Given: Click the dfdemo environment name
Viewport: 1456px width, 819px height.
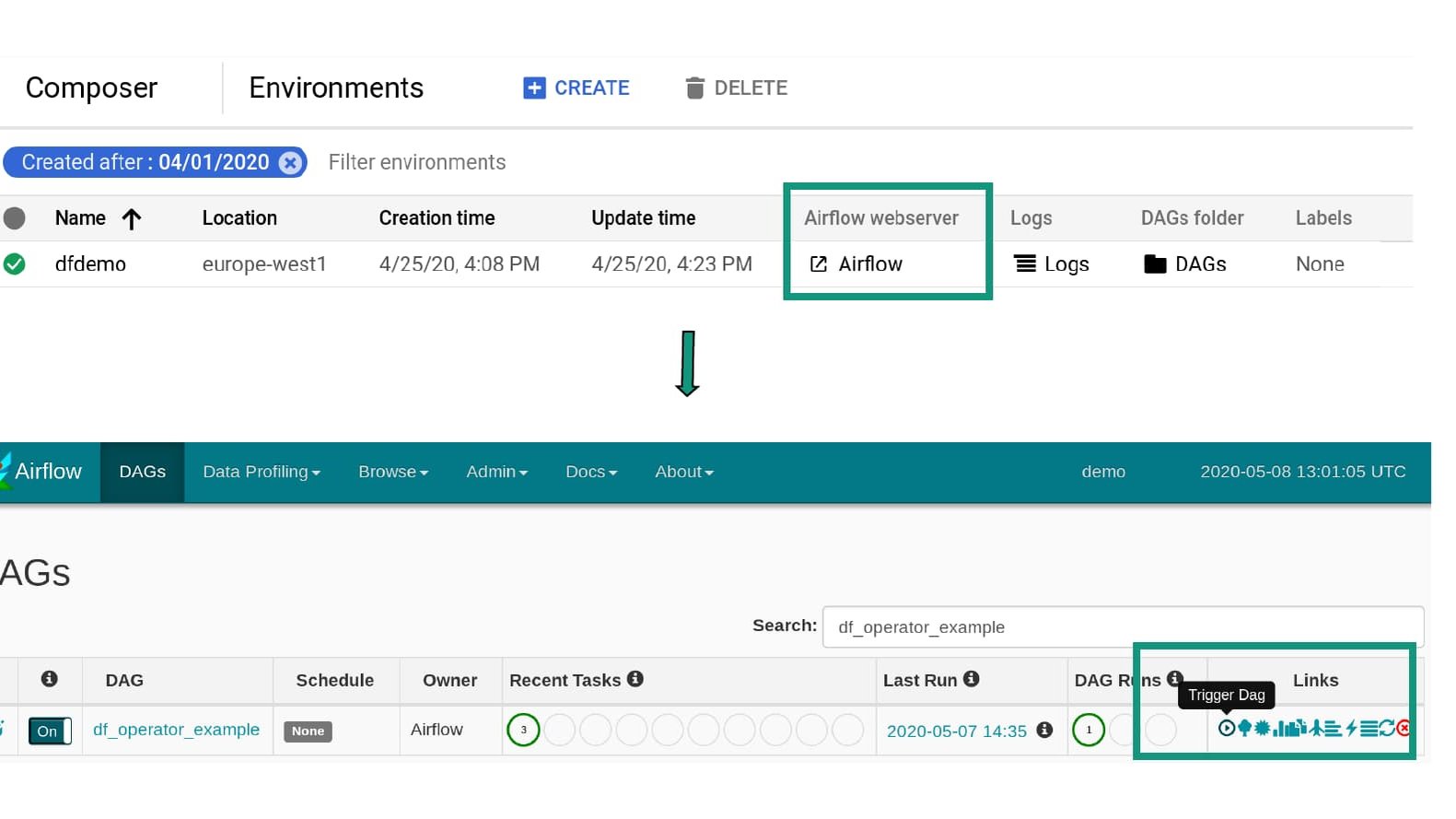Looking at the screenshot, I should (x=90, y=264).
